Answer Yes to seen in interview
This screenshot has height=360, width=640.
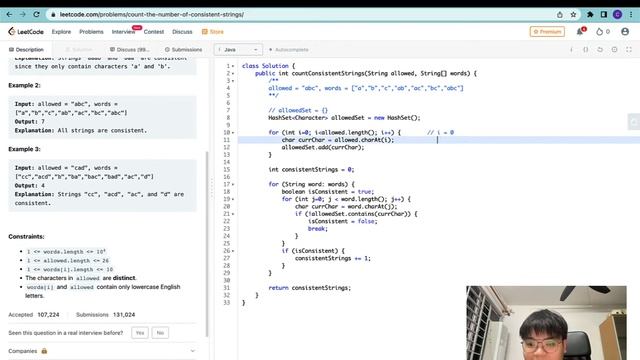[140, 333]
